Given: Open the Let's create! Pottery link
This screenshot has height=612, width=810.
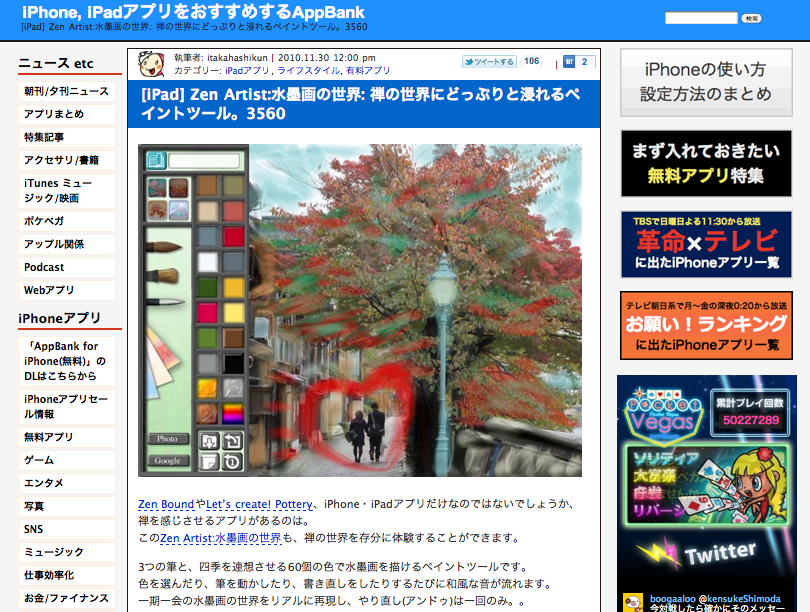Looking at the screenshot, I should pos(259,504).
